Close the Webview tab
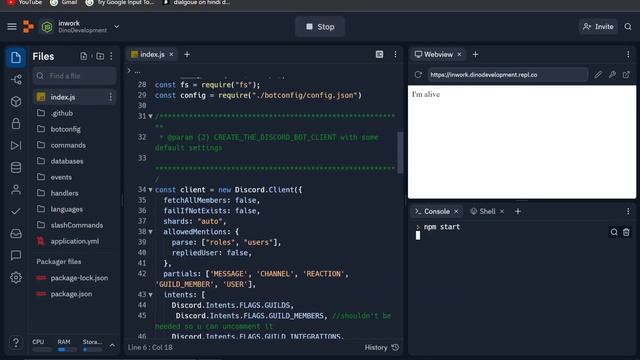This screenshot has width=640, height=360. (459, 54)
